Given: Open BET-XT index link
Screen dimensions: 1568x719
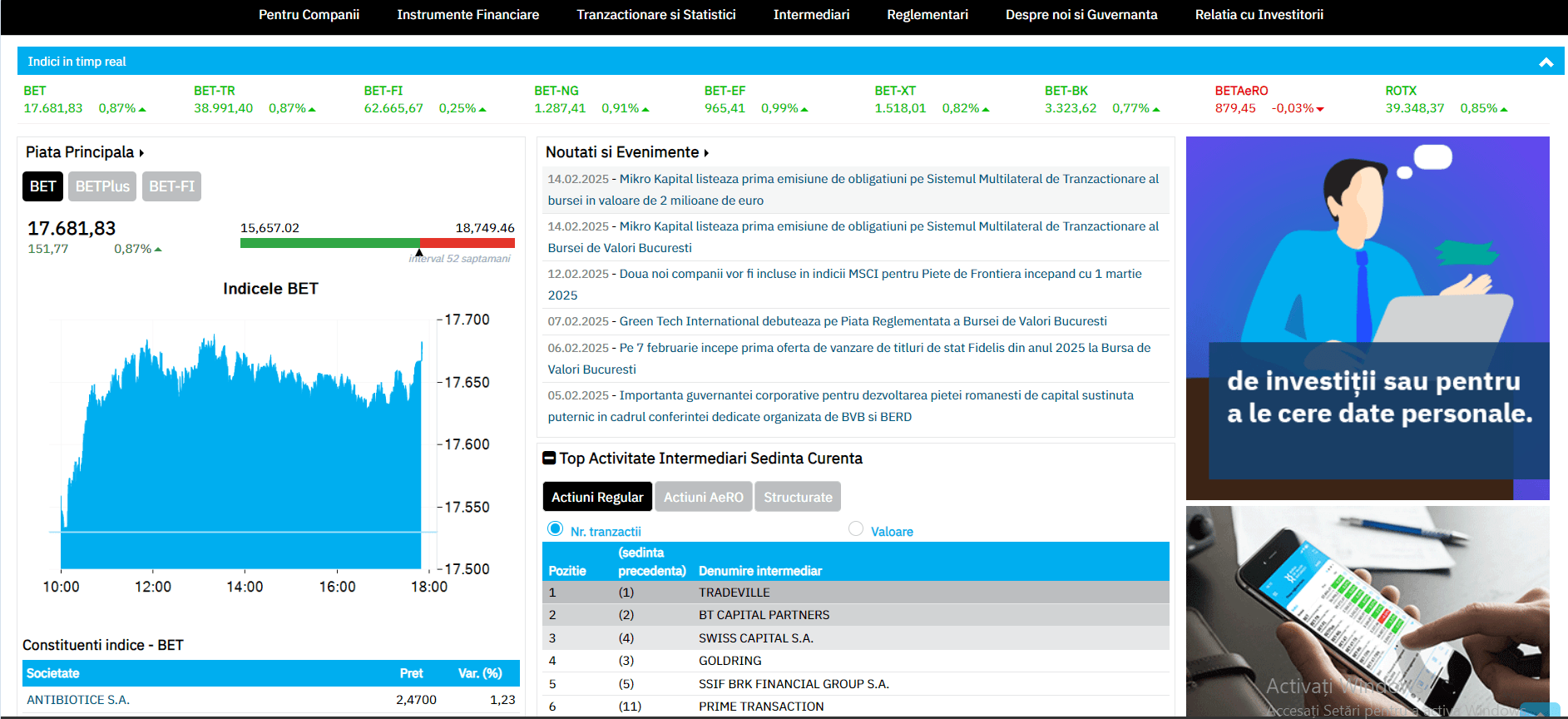Looking at the screenshot, I should point(895,91).
